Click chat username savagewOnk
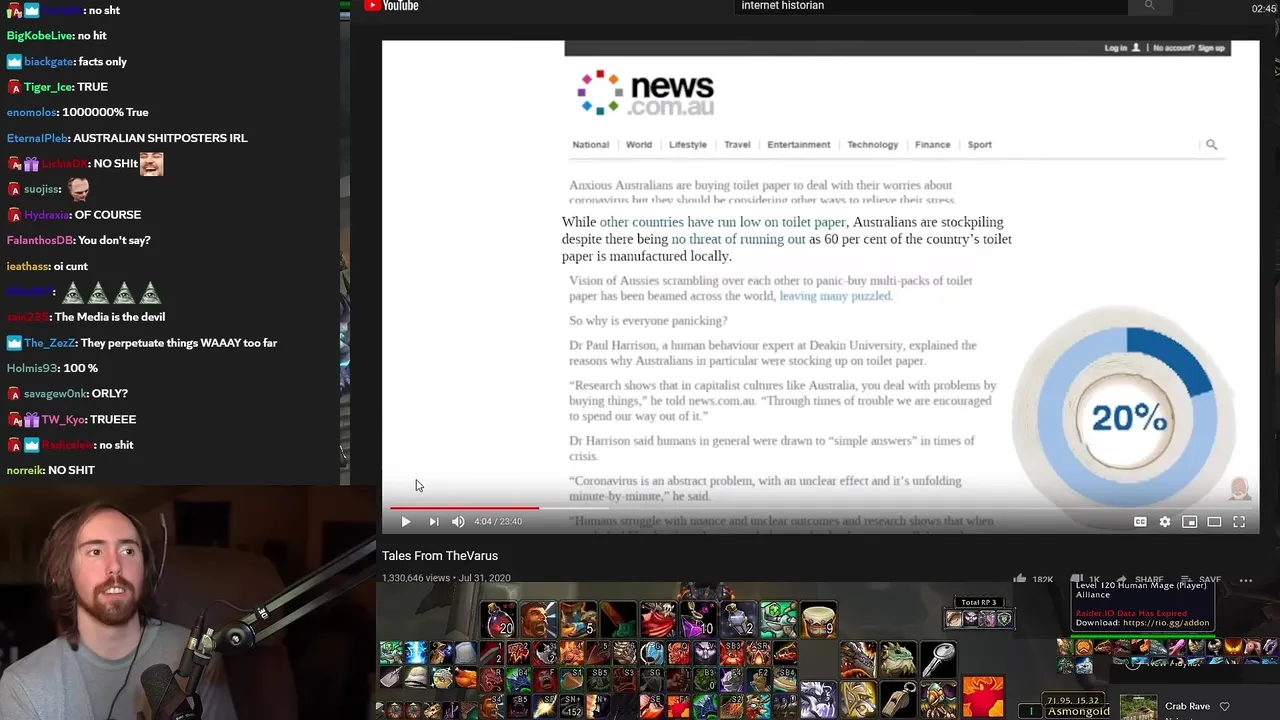 (x=55, y=394)
